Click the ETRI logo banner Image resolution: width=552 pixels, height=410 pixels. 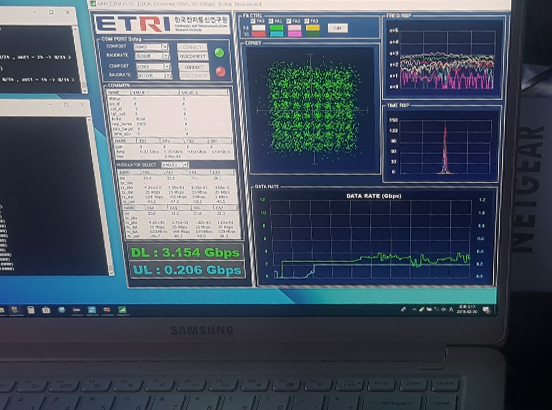click(162, 24)
